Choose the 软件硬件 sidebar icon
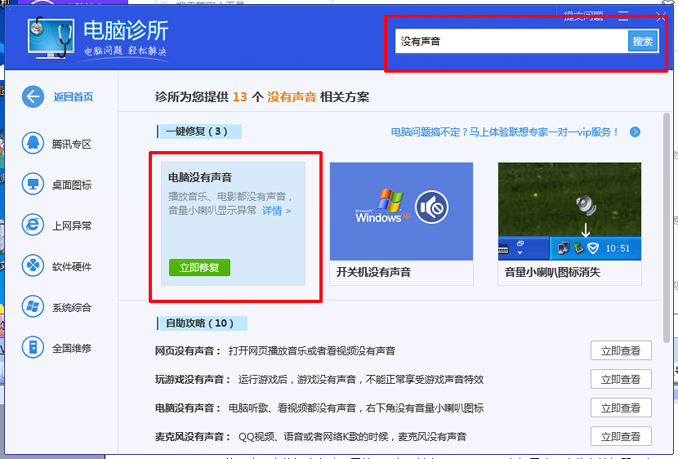The image size is (678, 459). (x=35, y=266)
